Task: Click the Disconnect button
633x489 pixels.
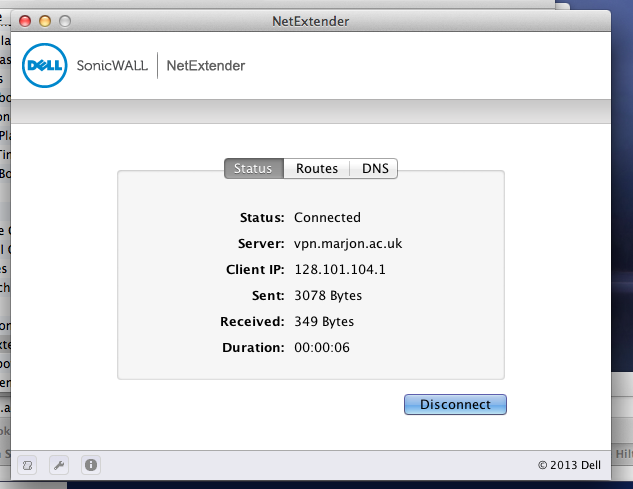Action: point(455,405)
